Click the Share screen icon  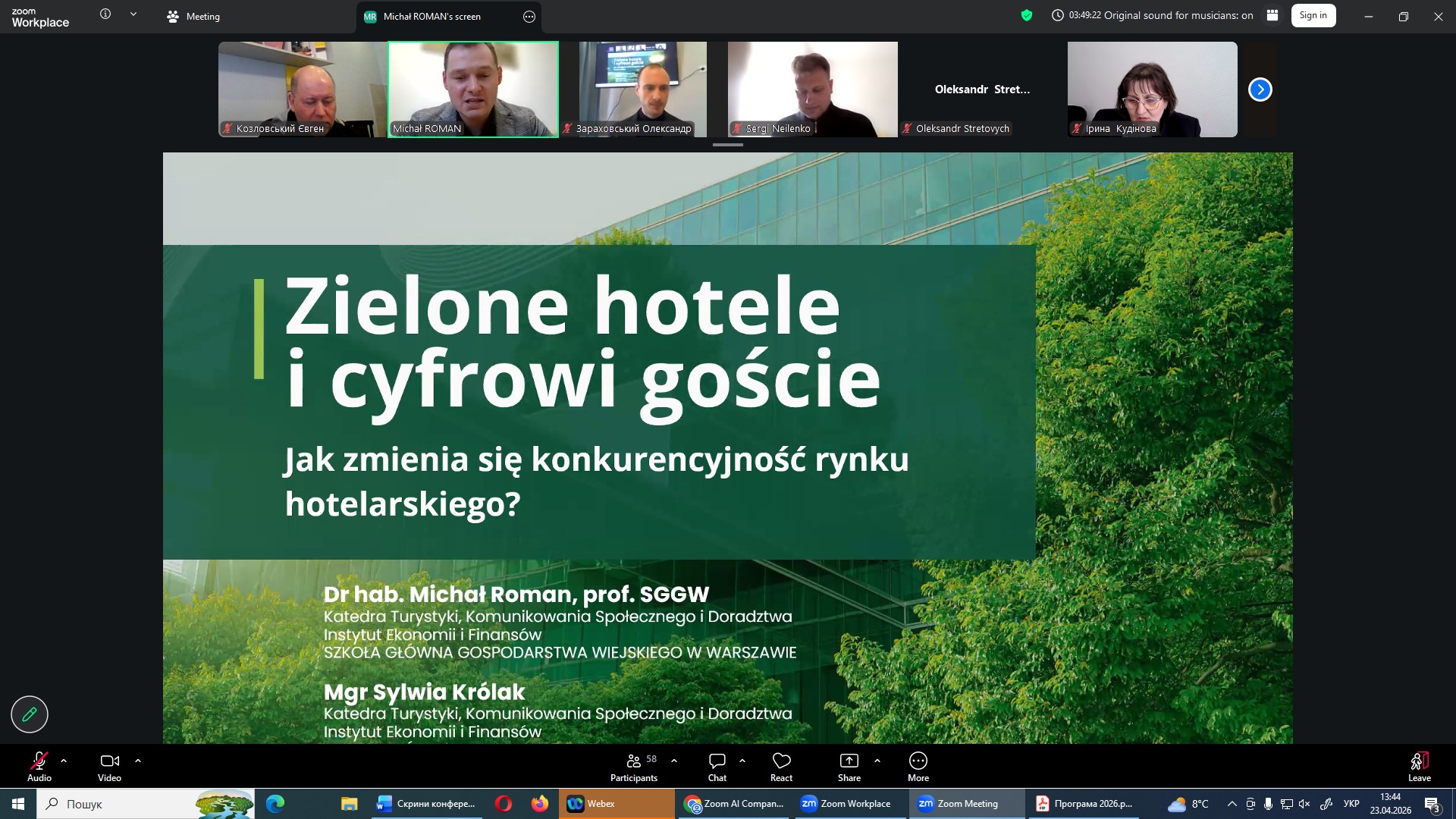pyautogui.click(x=849, y=761)
